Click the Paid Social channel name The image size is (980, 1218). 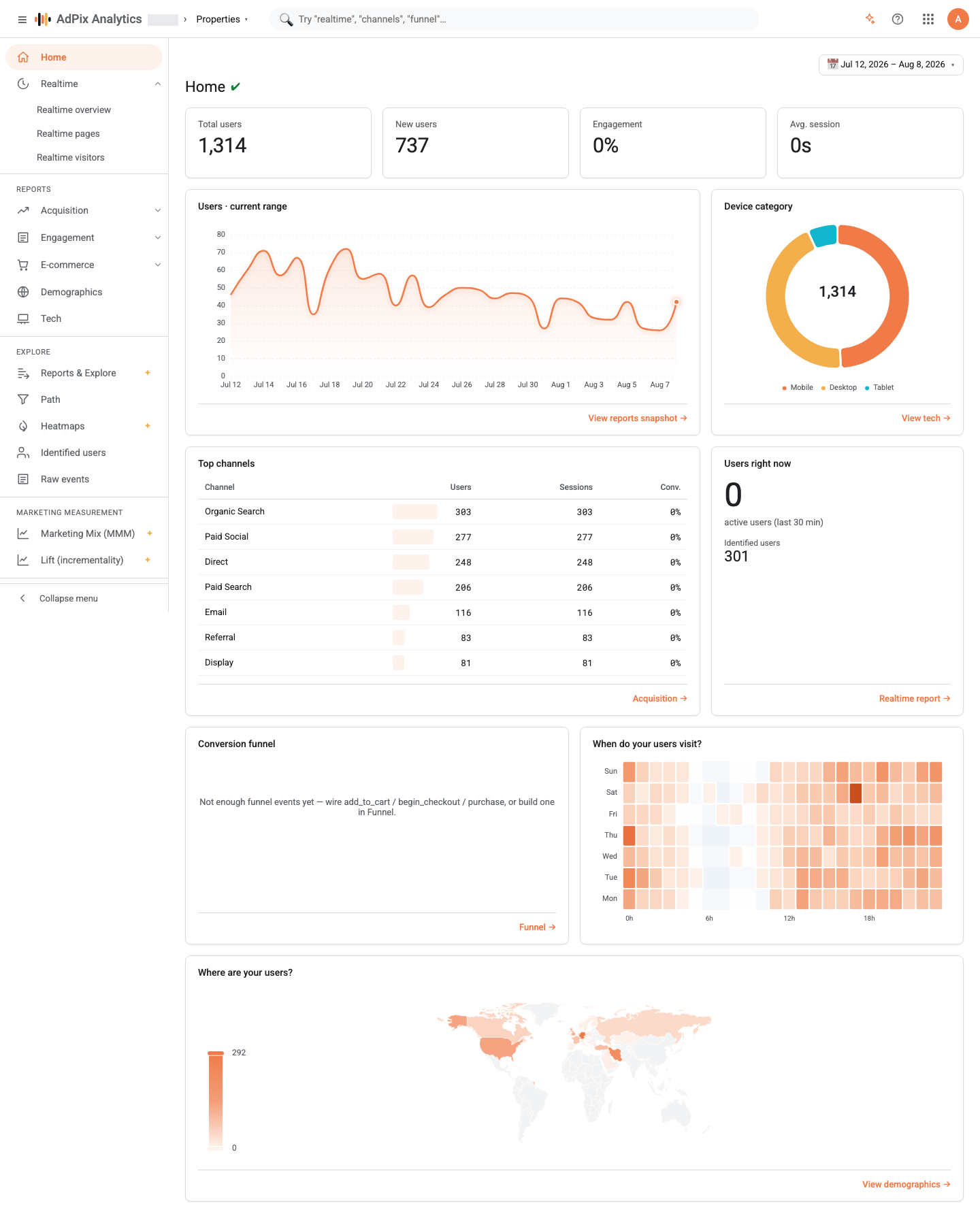tap(227, 537)
